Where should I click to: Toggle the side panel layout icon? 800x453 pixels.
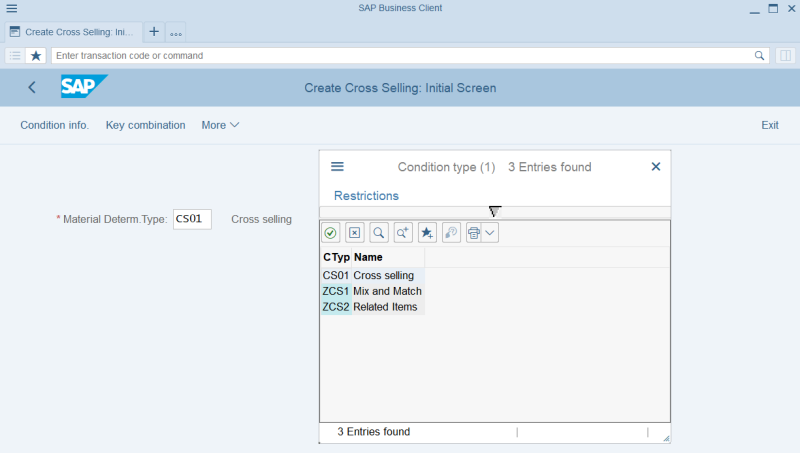[786, 56]
